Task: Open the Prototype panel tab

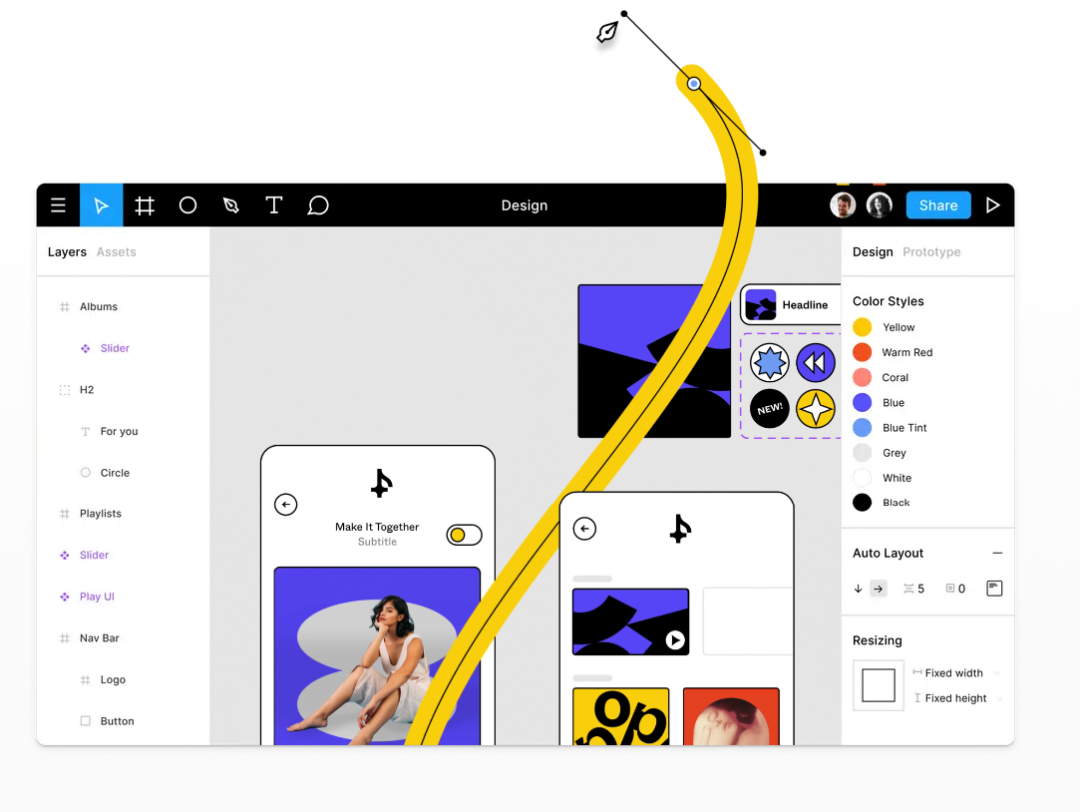Action: [x=931, y=252]
